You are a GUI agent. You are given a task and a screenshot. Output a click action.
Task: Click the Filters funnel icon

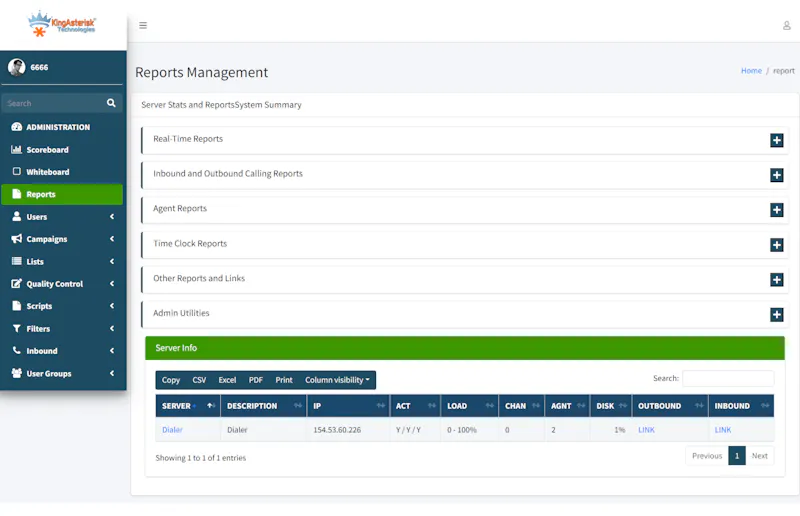coord(17,328)
